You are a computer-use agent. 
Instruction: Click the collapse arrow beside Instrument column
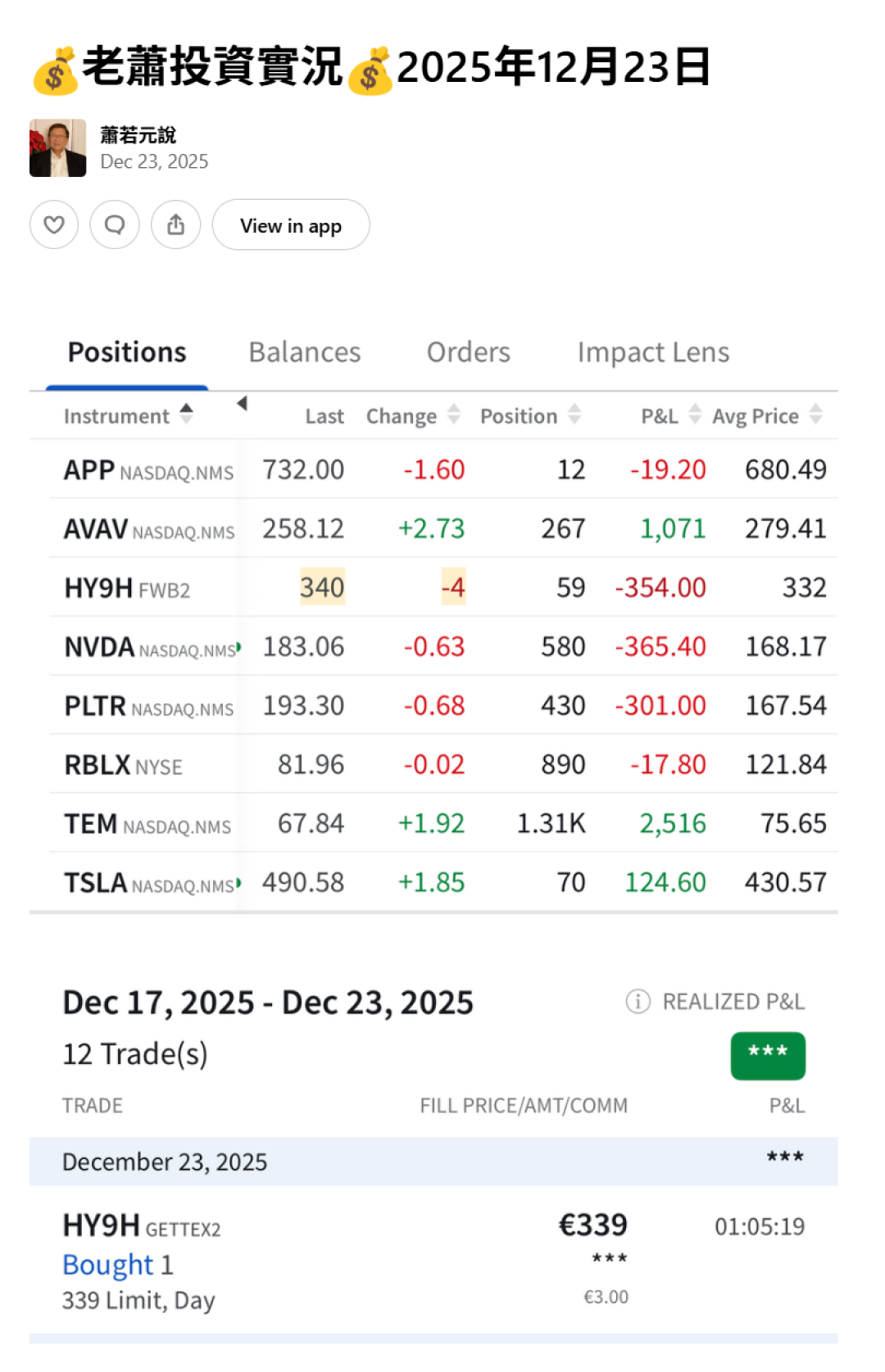pos(242,404)
